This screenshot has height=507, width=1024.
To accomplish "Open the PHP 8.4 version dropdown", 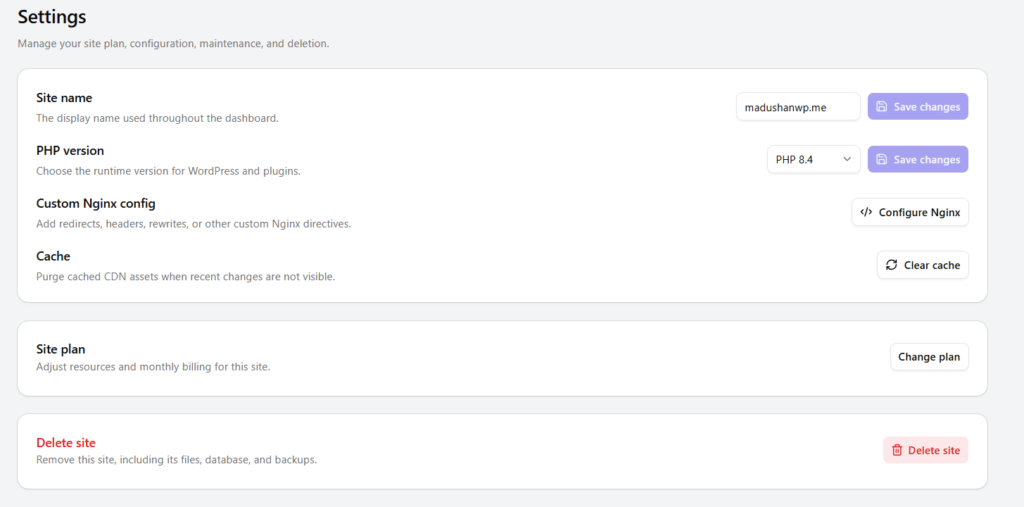I will (x=814, y=159).
